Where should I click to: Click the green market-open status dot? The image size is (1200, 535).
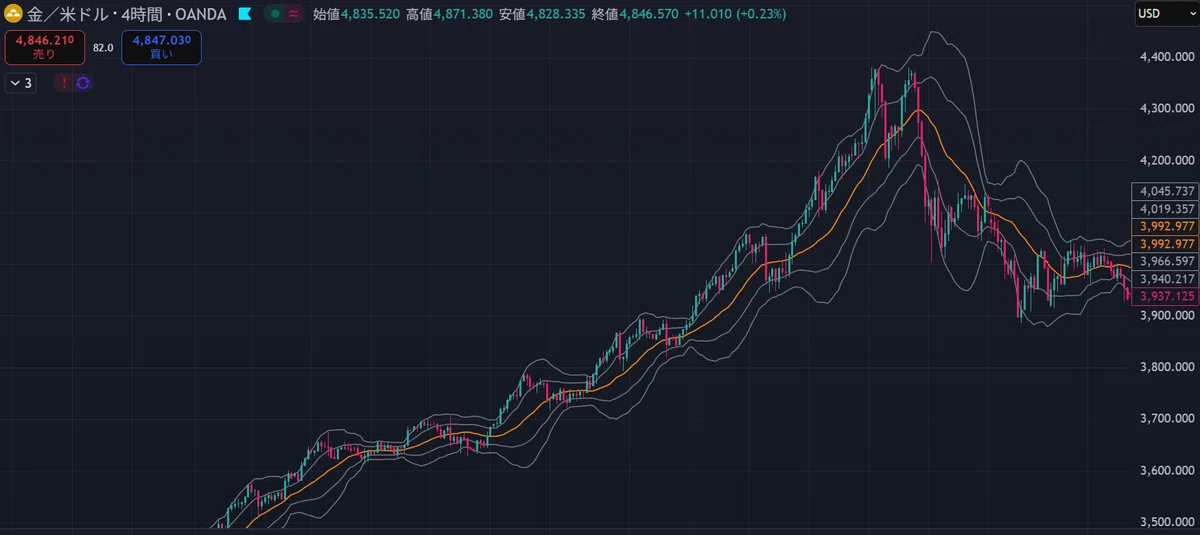pos(273,15)
